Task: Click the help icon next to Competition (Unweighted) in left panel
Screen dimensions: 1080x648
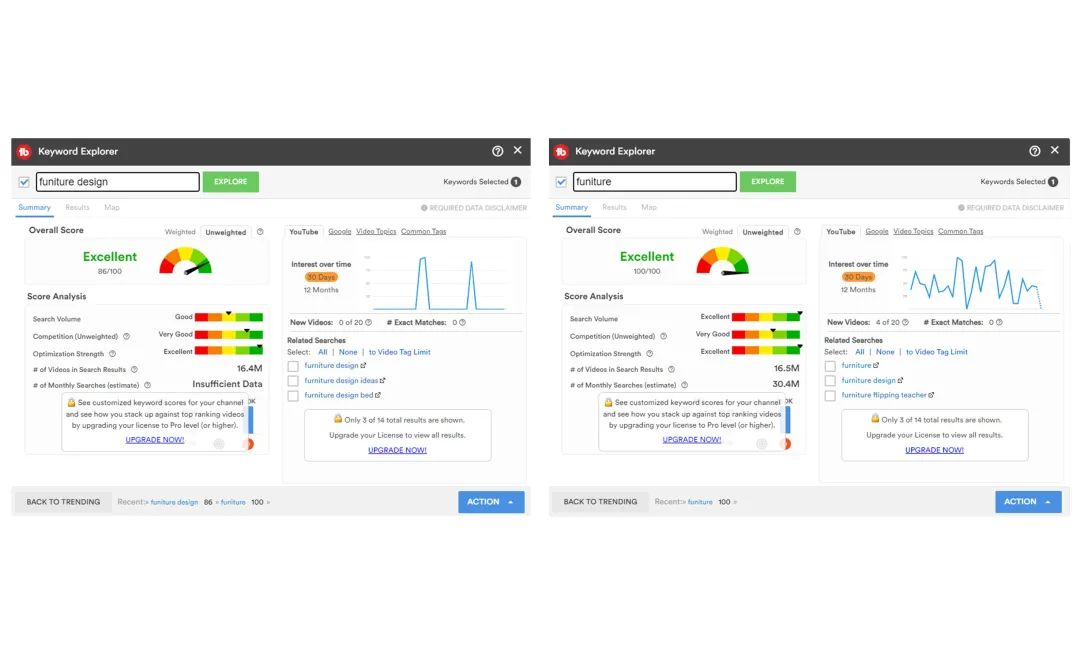Action: tap(126, 336)
